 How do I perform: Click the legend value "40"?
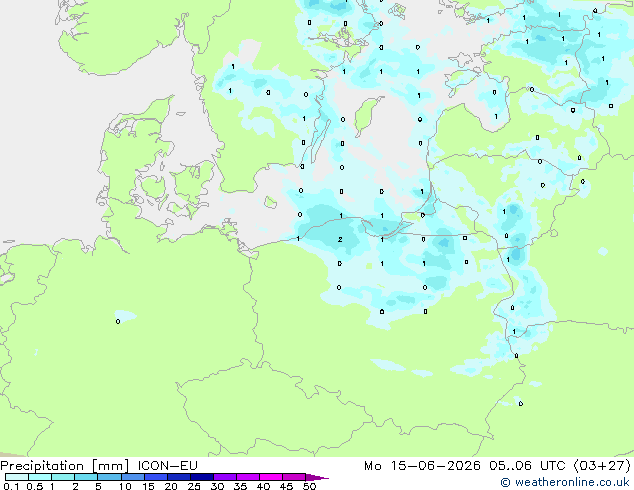click(263, 486)
